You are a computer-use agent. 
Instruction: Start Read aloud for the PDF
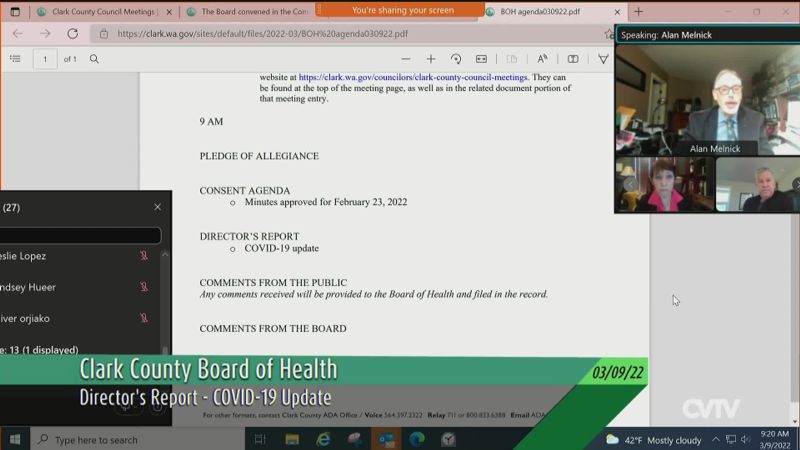point(542,59)
